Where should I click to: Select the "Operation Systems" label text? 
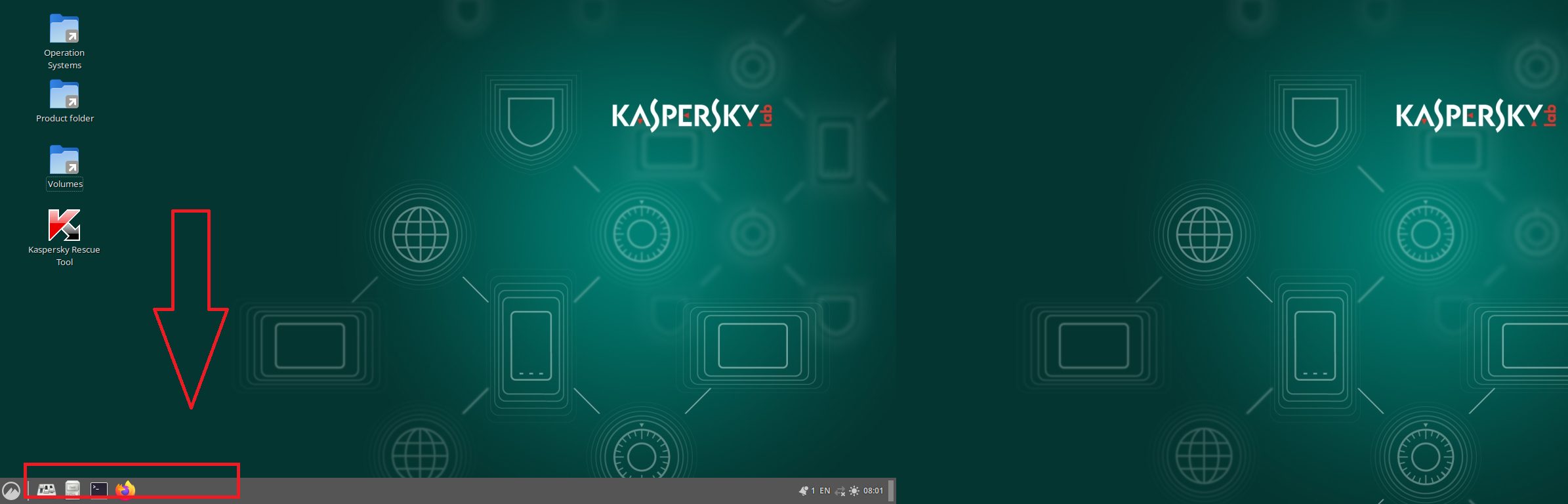pos(64,59)
